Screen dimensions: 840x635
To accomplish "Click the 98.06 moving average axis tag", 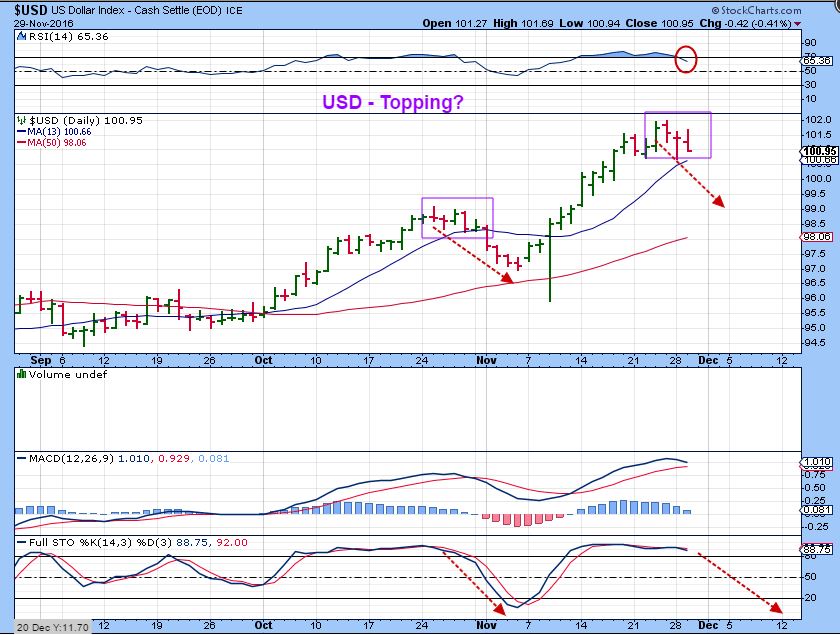I will pyautogui.click(x=818, y=236).
